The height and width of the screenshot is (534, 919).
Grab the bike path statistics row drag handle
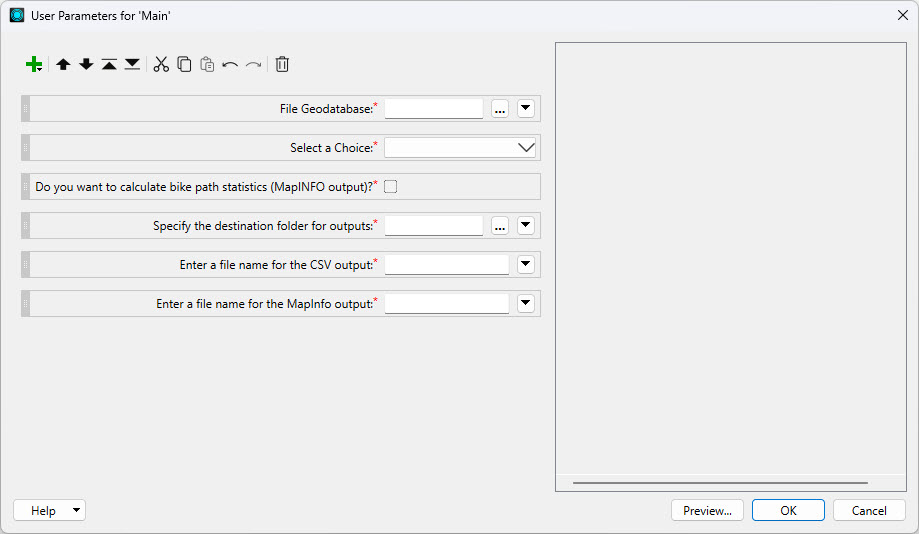coord(25,186)
